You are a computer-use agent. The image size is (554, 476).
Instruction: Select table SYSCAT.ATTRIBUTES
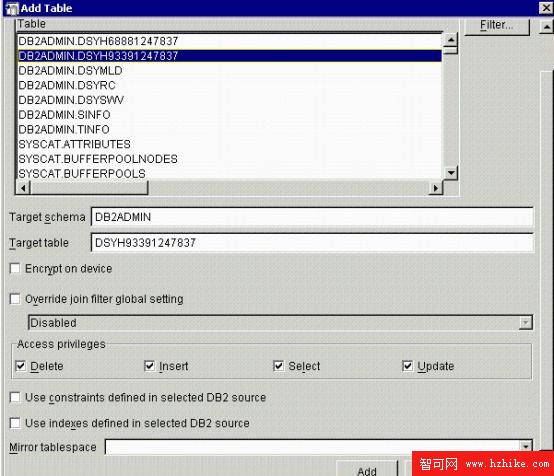229,144
